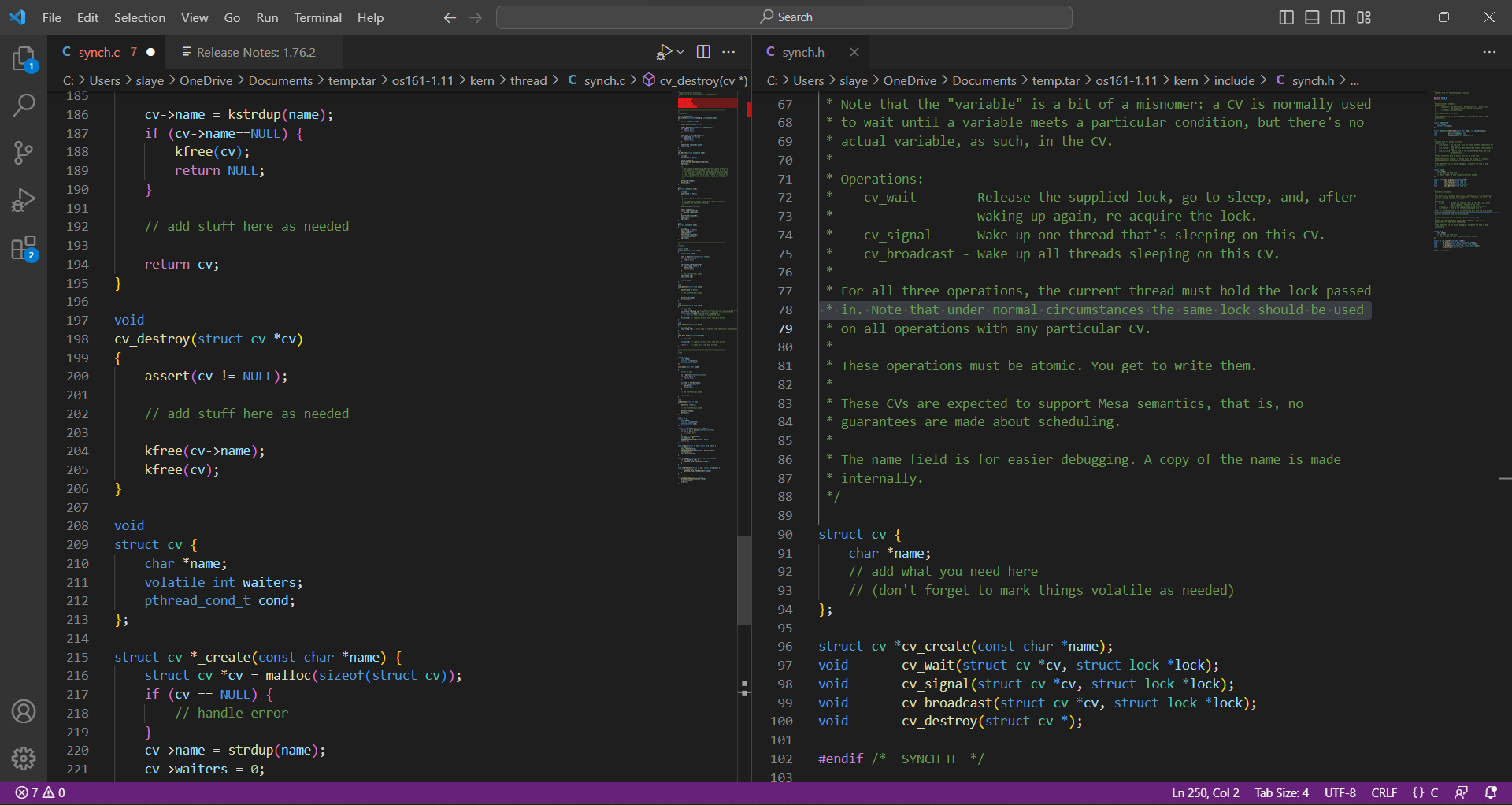
Task: Toggle the Panel layout button
Action: click(1312, 17)
